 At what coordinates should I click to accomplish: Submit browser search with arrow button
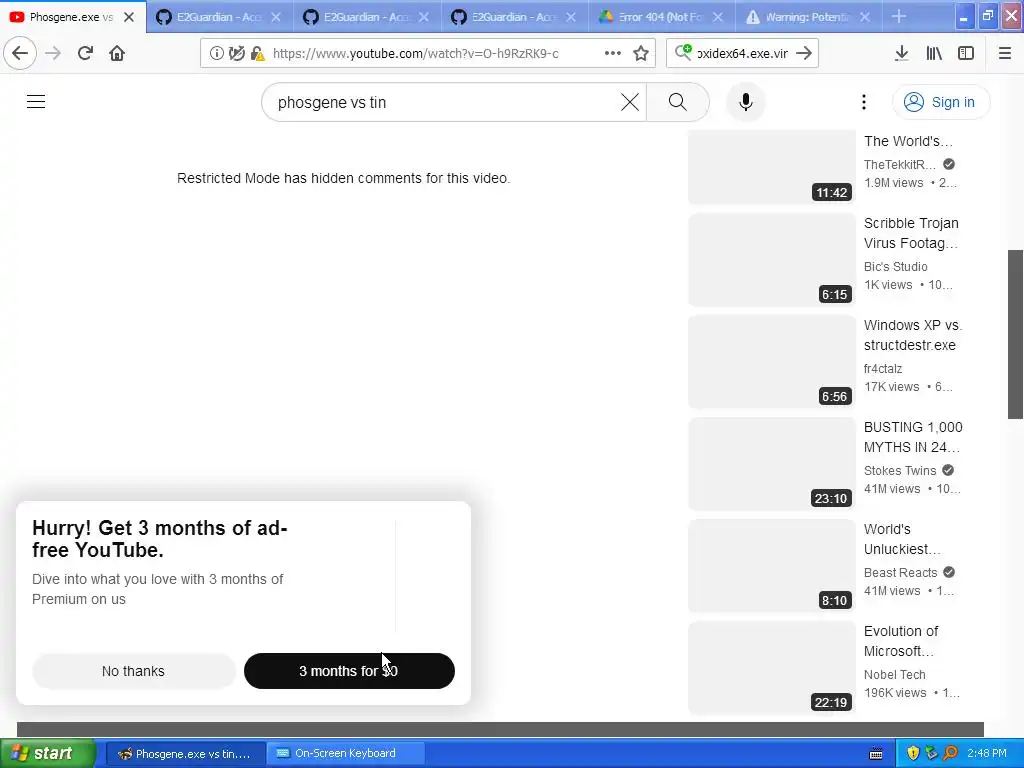805,54
